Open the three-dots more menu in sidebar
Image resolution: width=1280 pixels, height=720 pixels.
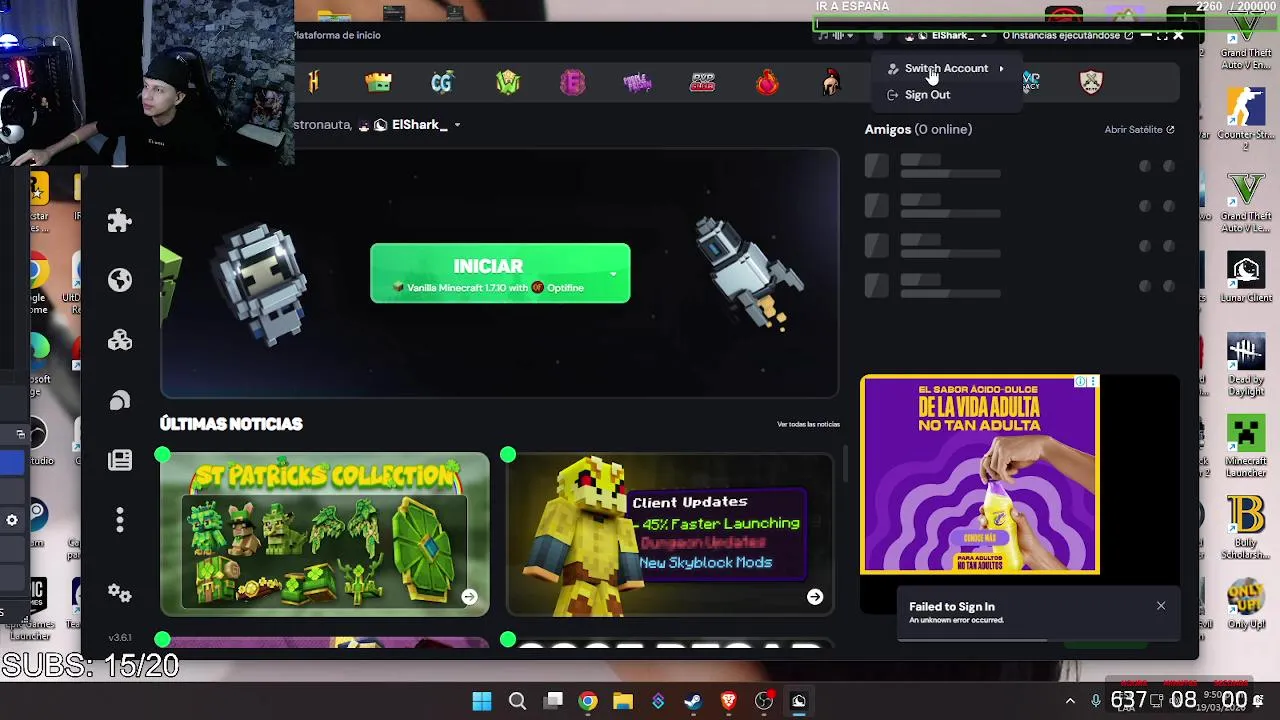pos(120,520)
